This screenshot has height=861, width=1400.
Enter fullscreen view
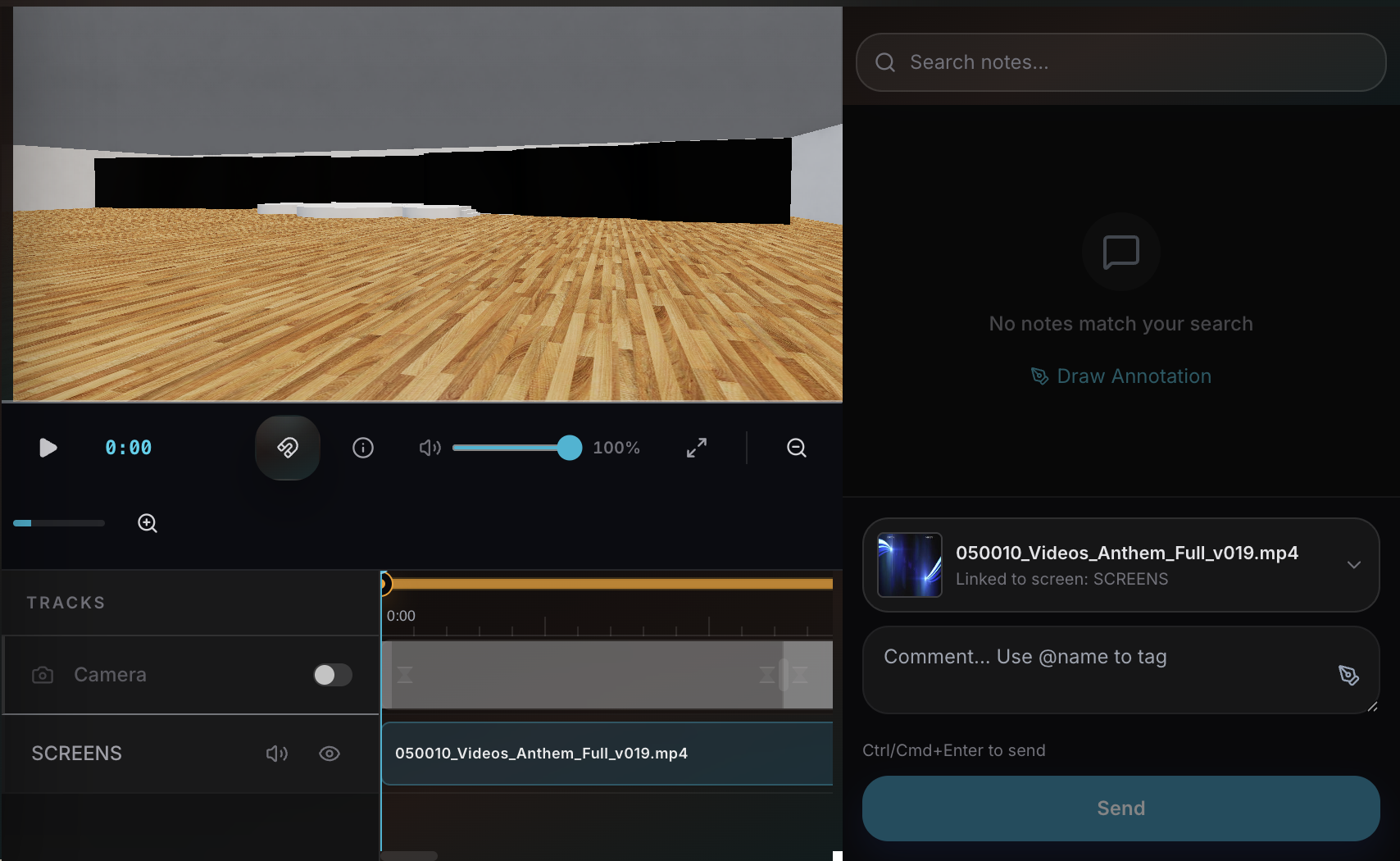click(696, 448)
